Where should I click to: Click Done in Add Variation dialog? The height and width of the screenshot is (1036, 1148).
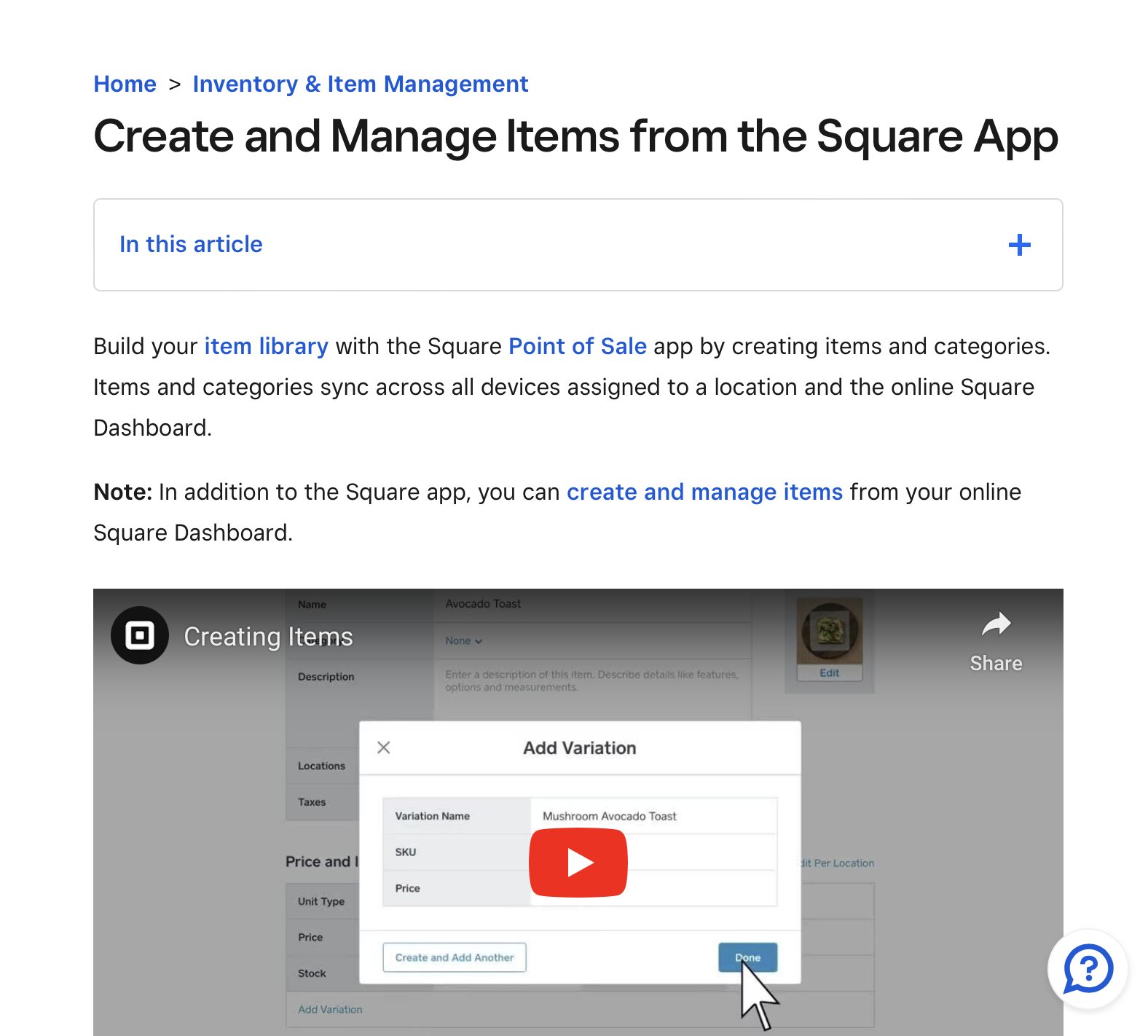pyautogui.click(x=748, y=957)
